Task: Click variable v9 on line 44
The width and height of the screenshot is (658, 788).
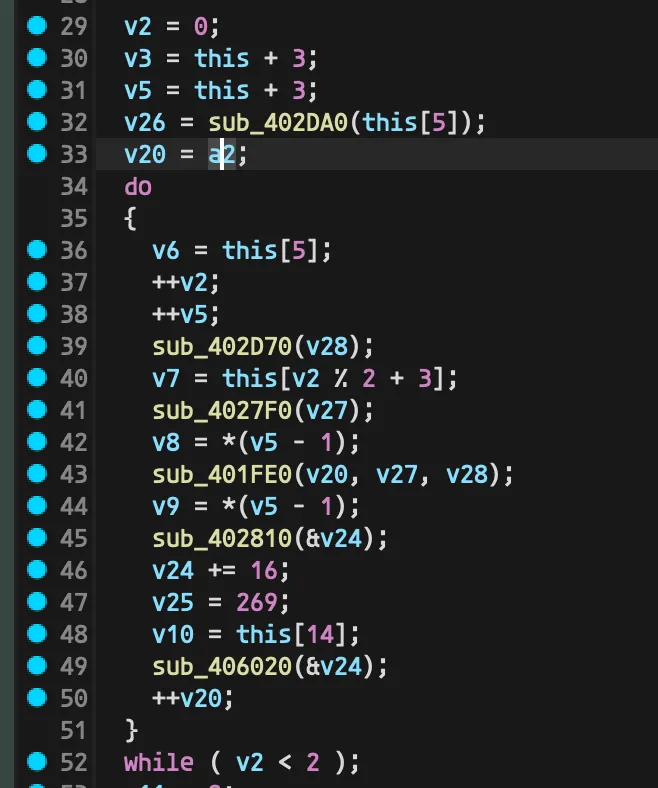Action: pos(165,506)
